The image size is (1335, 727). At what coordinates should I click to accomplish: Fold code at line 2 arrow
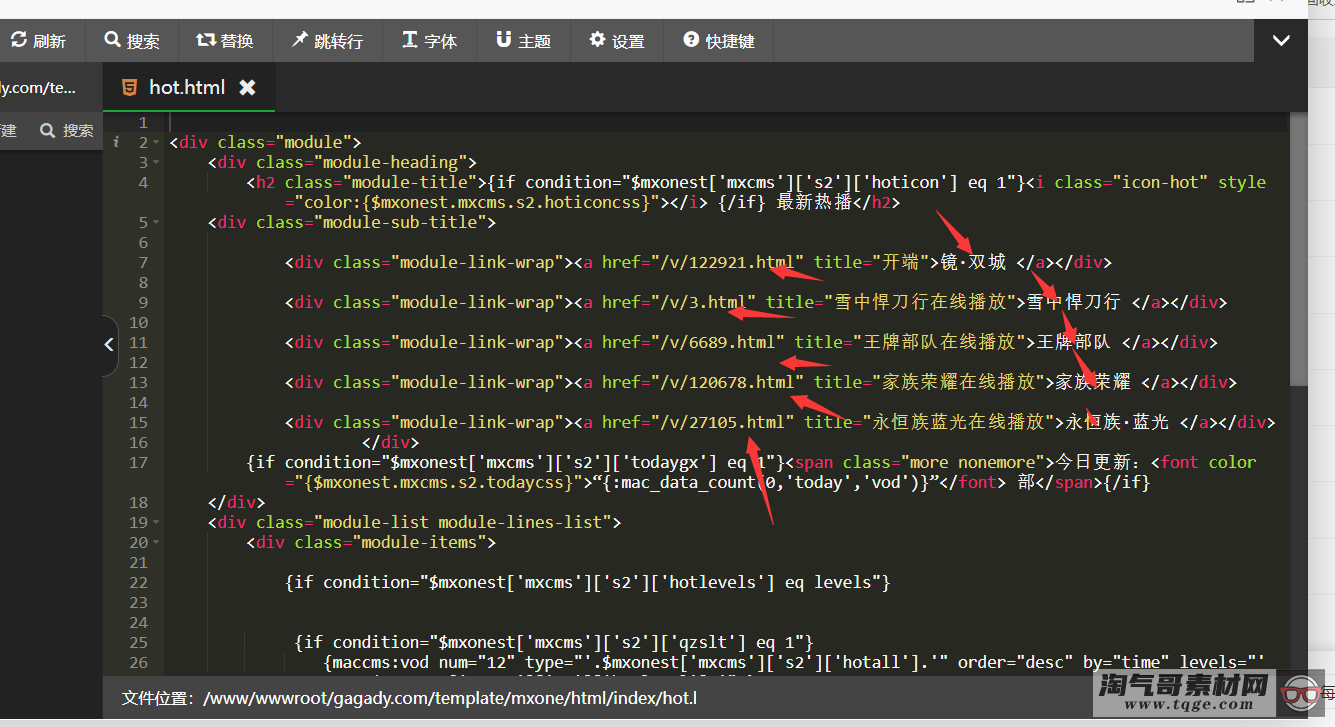point(157,143)
